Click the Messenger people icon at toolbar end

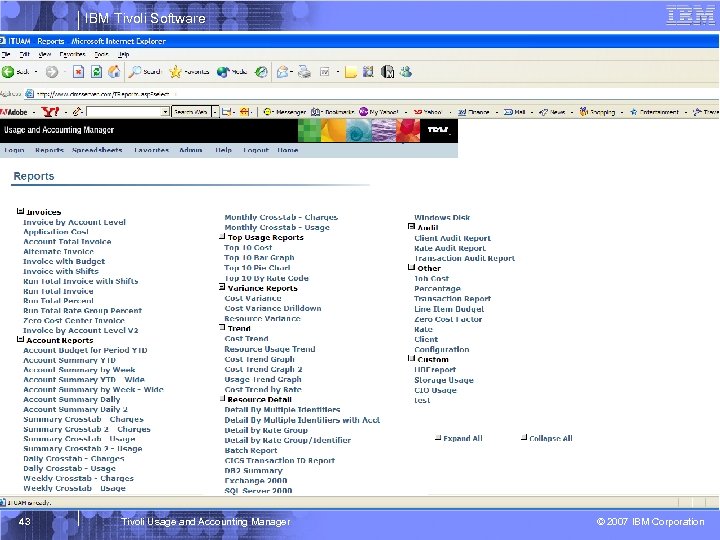(405, 72)
